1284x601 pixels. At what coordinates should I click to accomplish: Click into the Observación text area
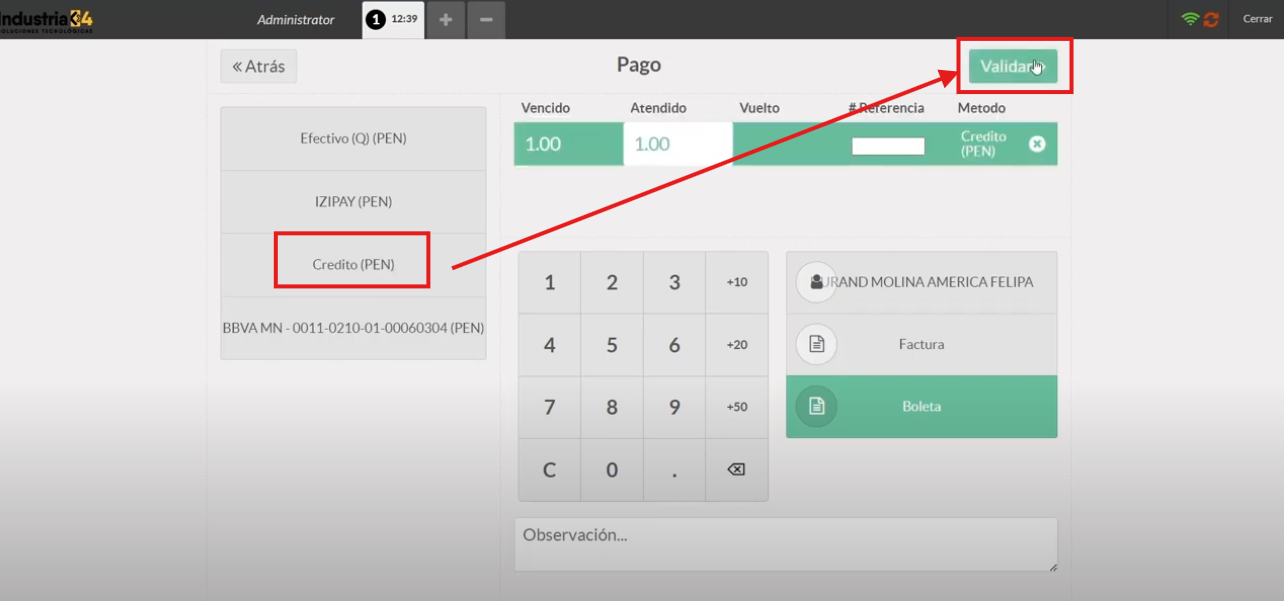pyautogui.click(x=785, y=545)
